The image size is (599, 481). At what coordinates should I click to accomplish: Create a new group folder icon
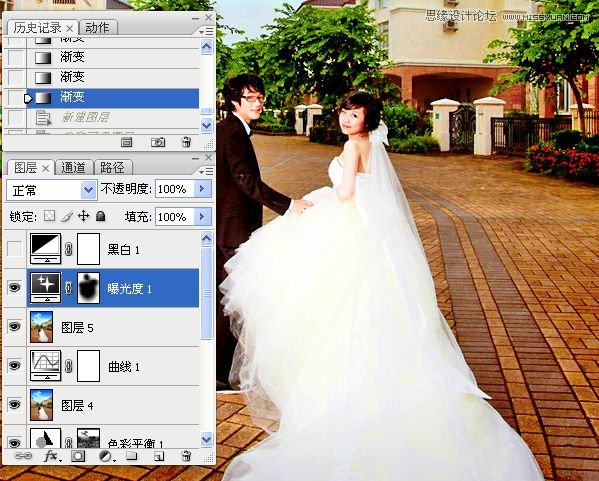point(132,455)
